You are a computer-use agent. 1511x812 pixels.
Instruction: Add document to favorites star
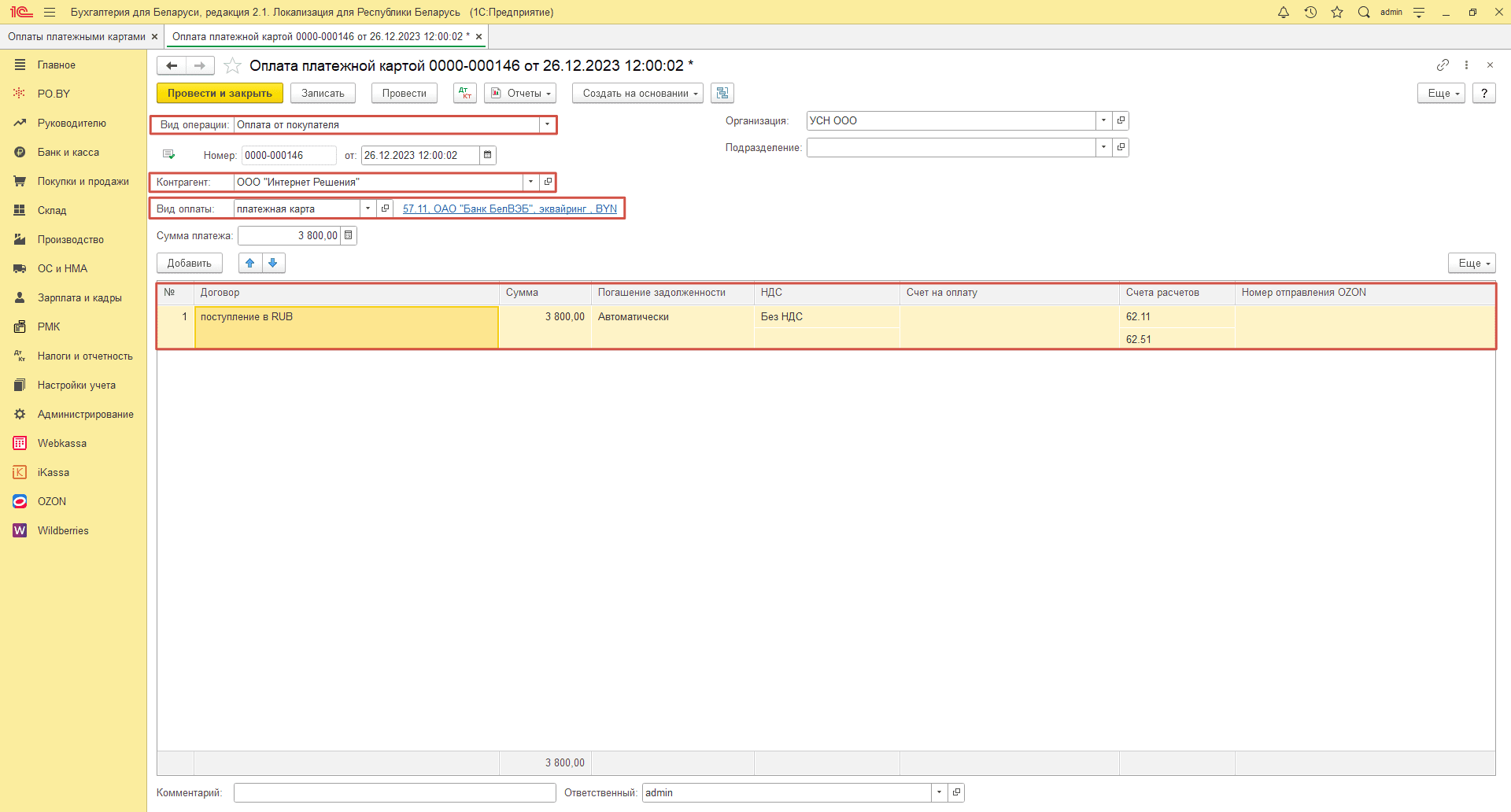[232, 65]
